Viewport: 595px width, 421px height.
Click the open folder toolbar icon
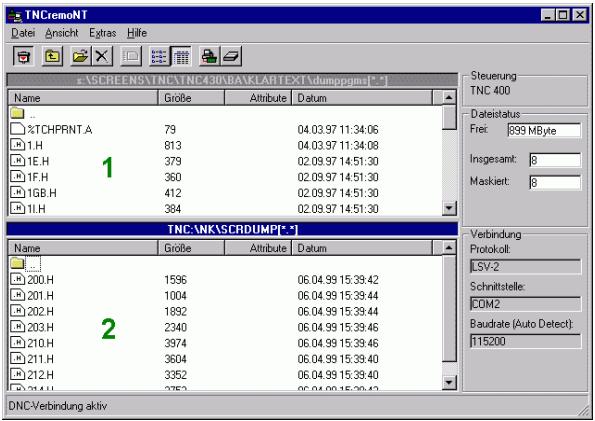pyautogui.click(x=80, y=57)
